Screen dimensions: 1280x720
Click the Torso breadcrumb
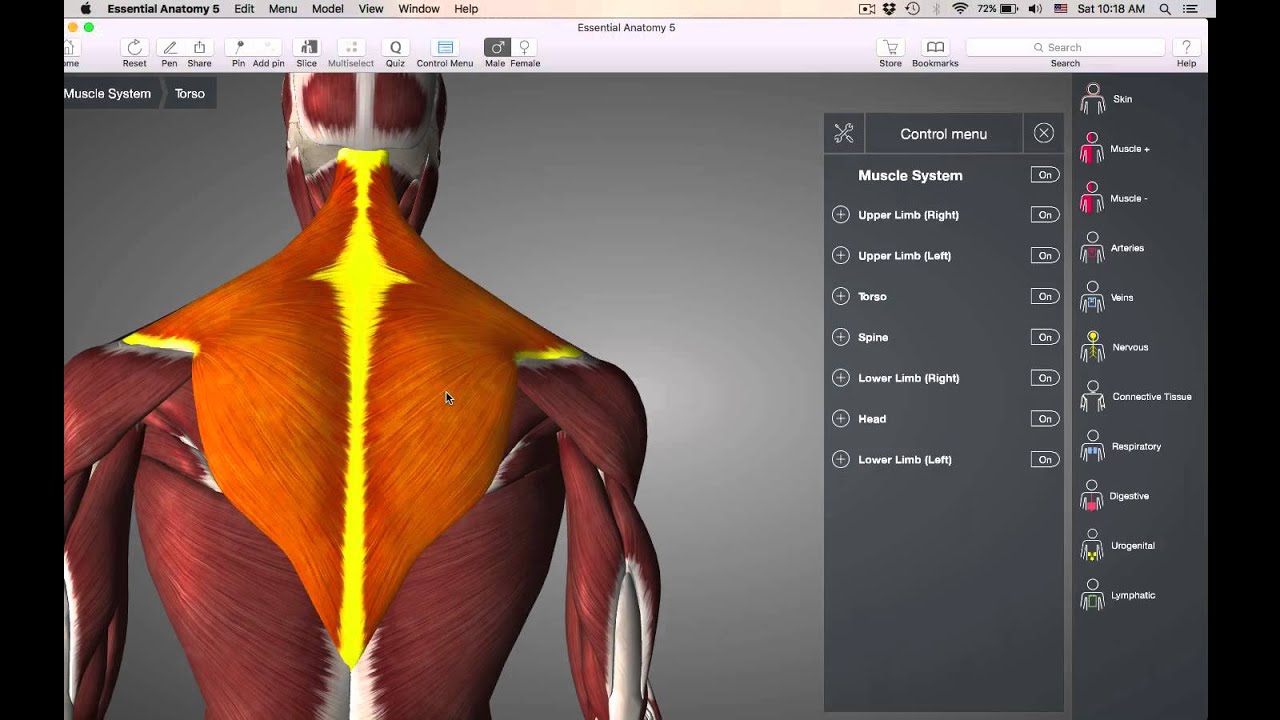[x=190, y=93]
